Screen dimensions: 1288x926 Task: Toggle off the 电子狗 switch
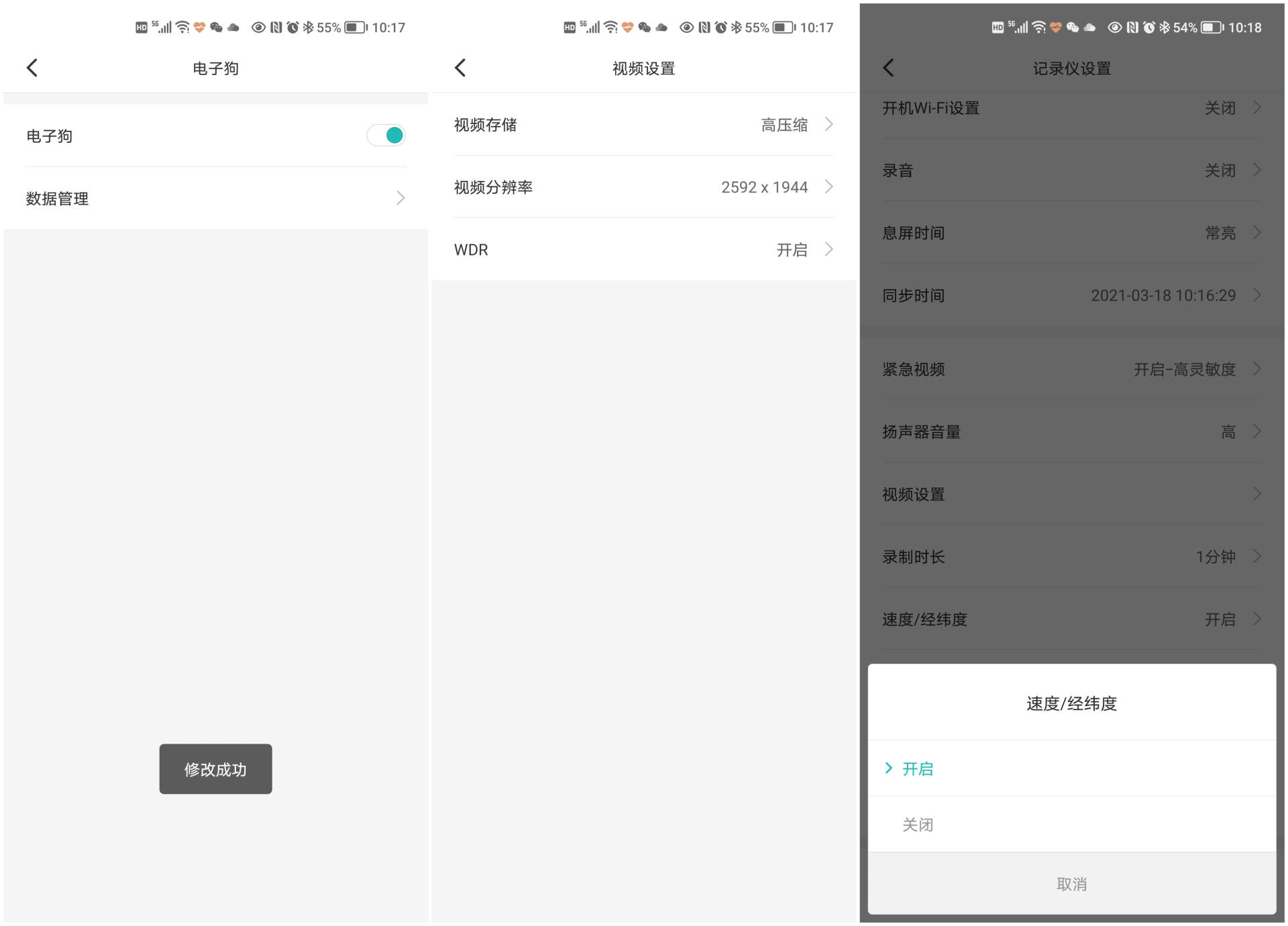pyautogui.click(x=386, y=135)
